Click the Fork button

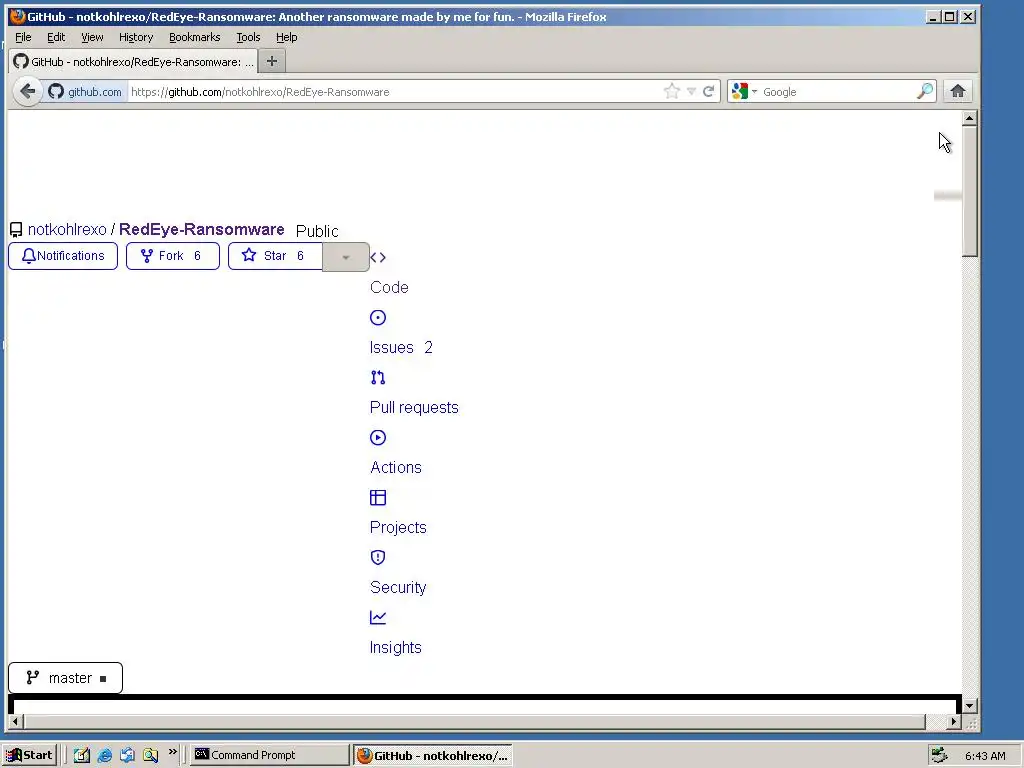pyautogui.click(x=172, y=256)
